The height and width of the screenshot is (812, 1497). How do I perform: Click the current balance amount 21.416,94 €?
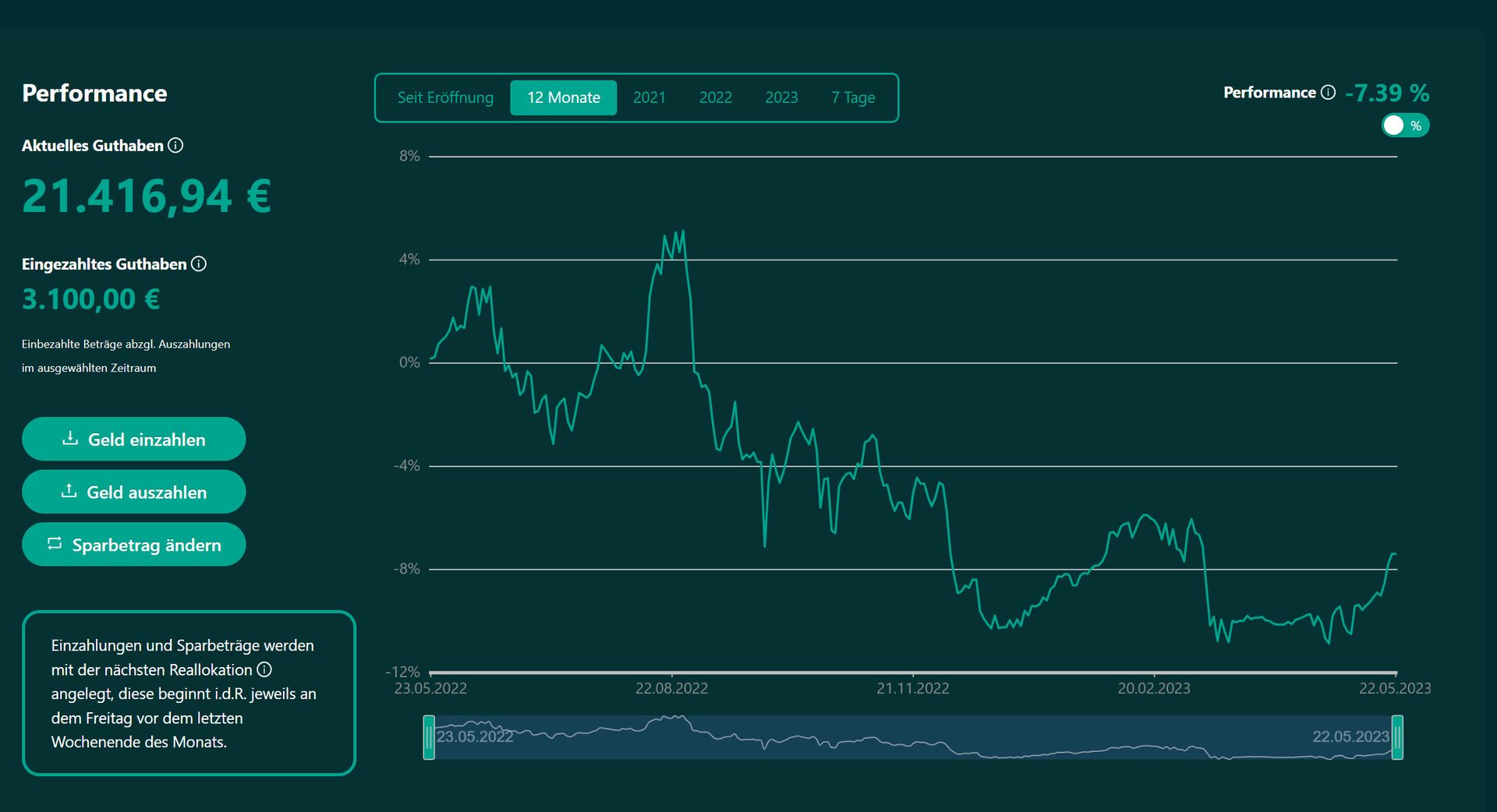point(147,196)
